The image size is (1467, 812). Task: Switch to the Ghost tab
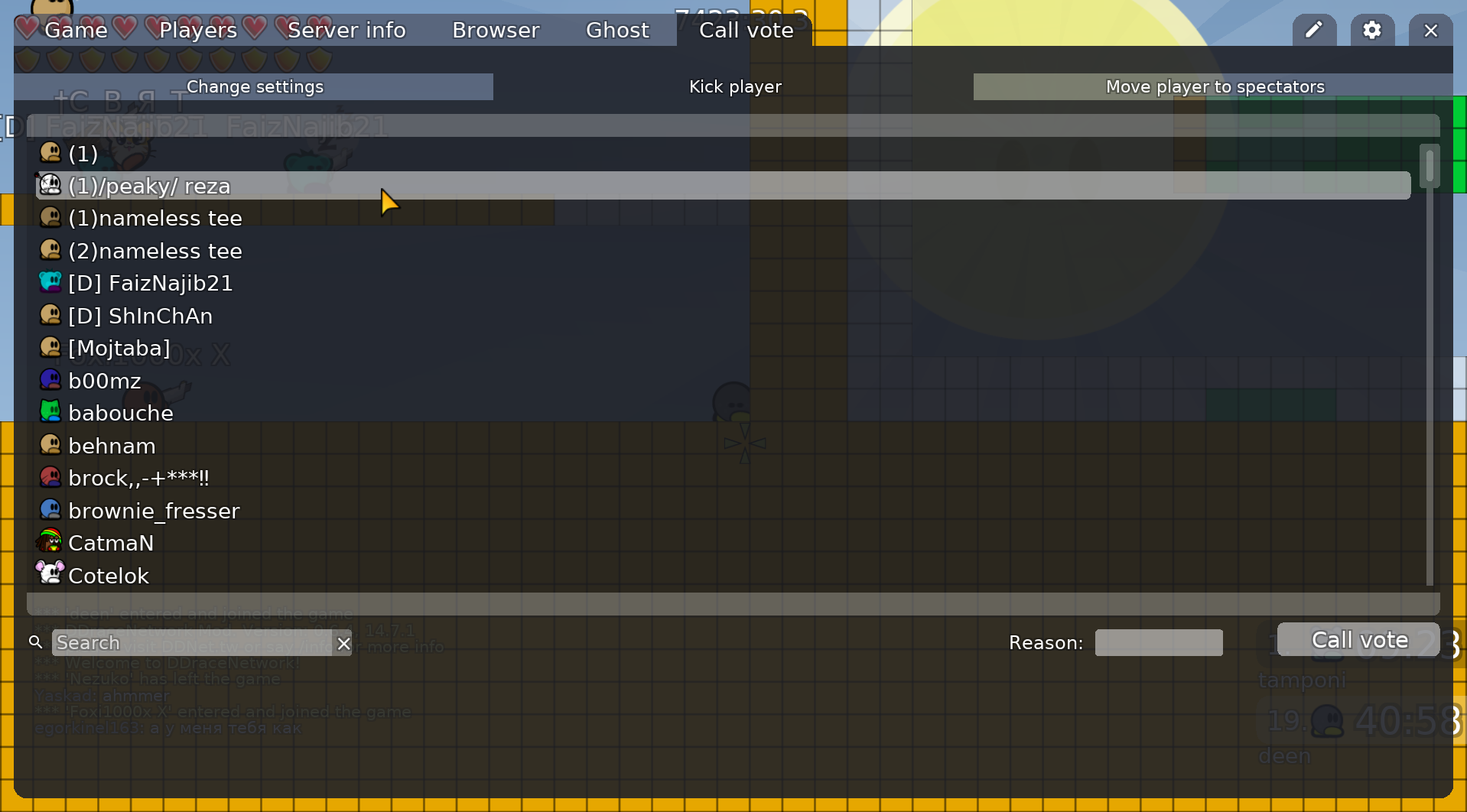617,31
